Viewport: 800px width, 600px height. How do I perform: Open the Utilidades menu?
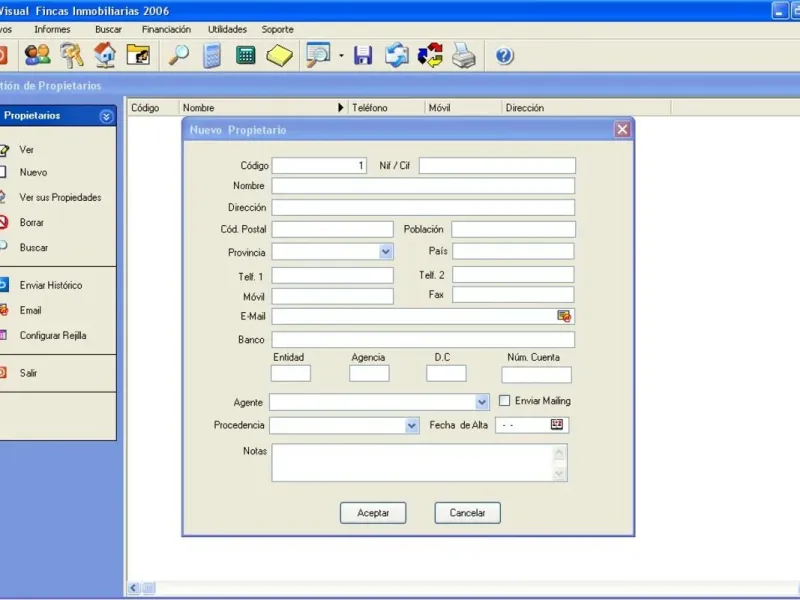pos(227,29)
